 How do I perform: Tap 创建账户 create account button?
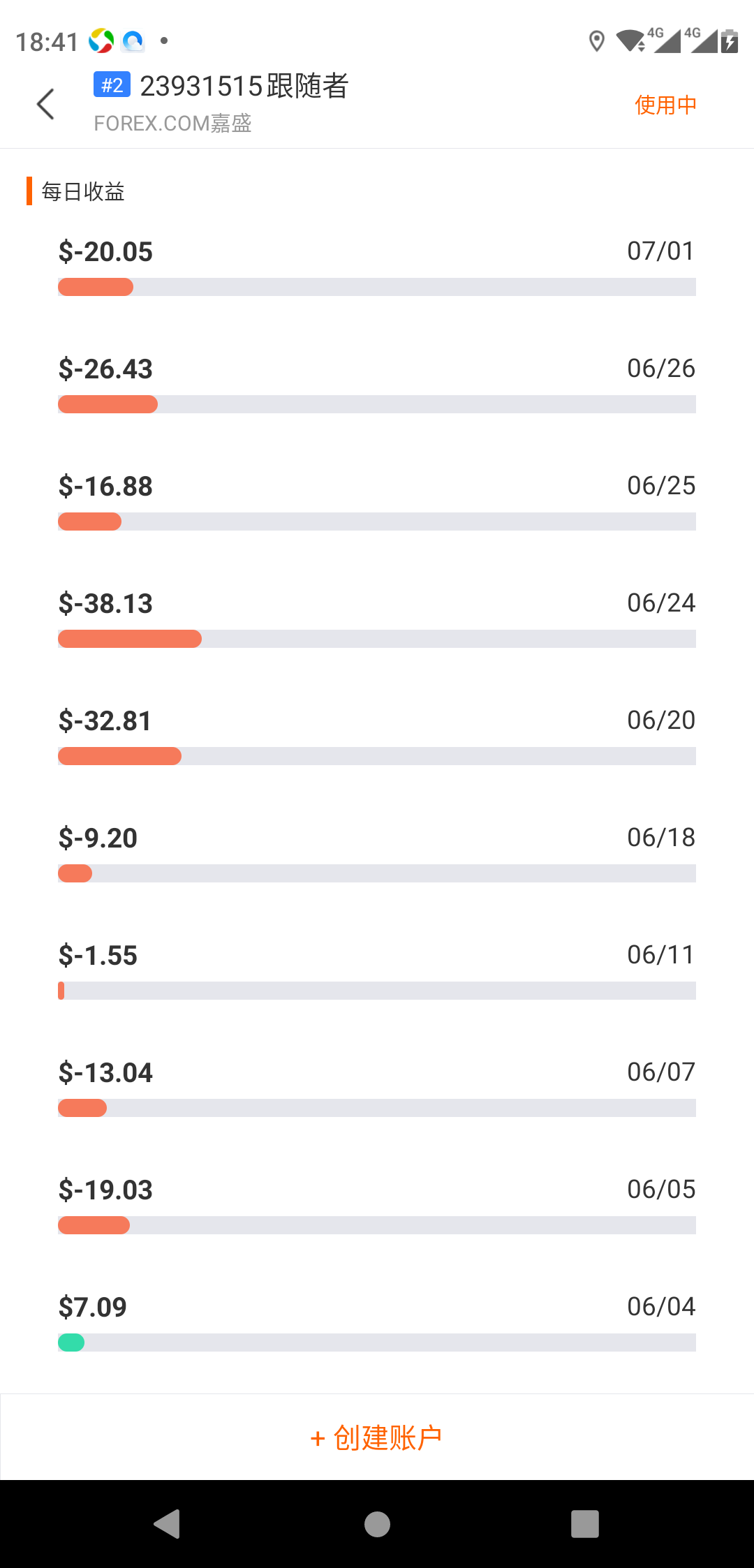(x=377, y=1437)
